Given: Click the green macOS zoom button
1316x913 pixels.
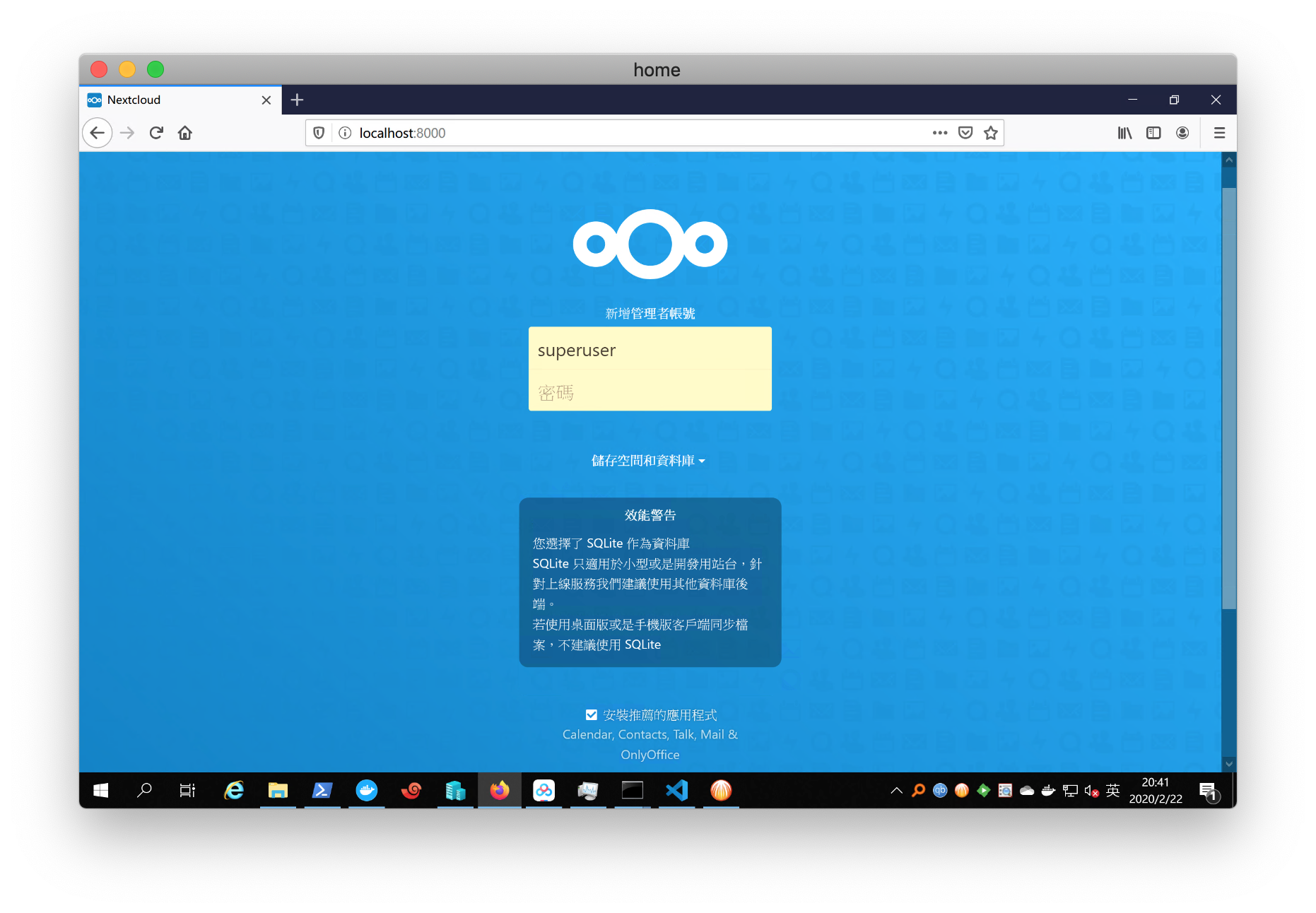Looking at the screenshot, I should click(x=155, y=69).
